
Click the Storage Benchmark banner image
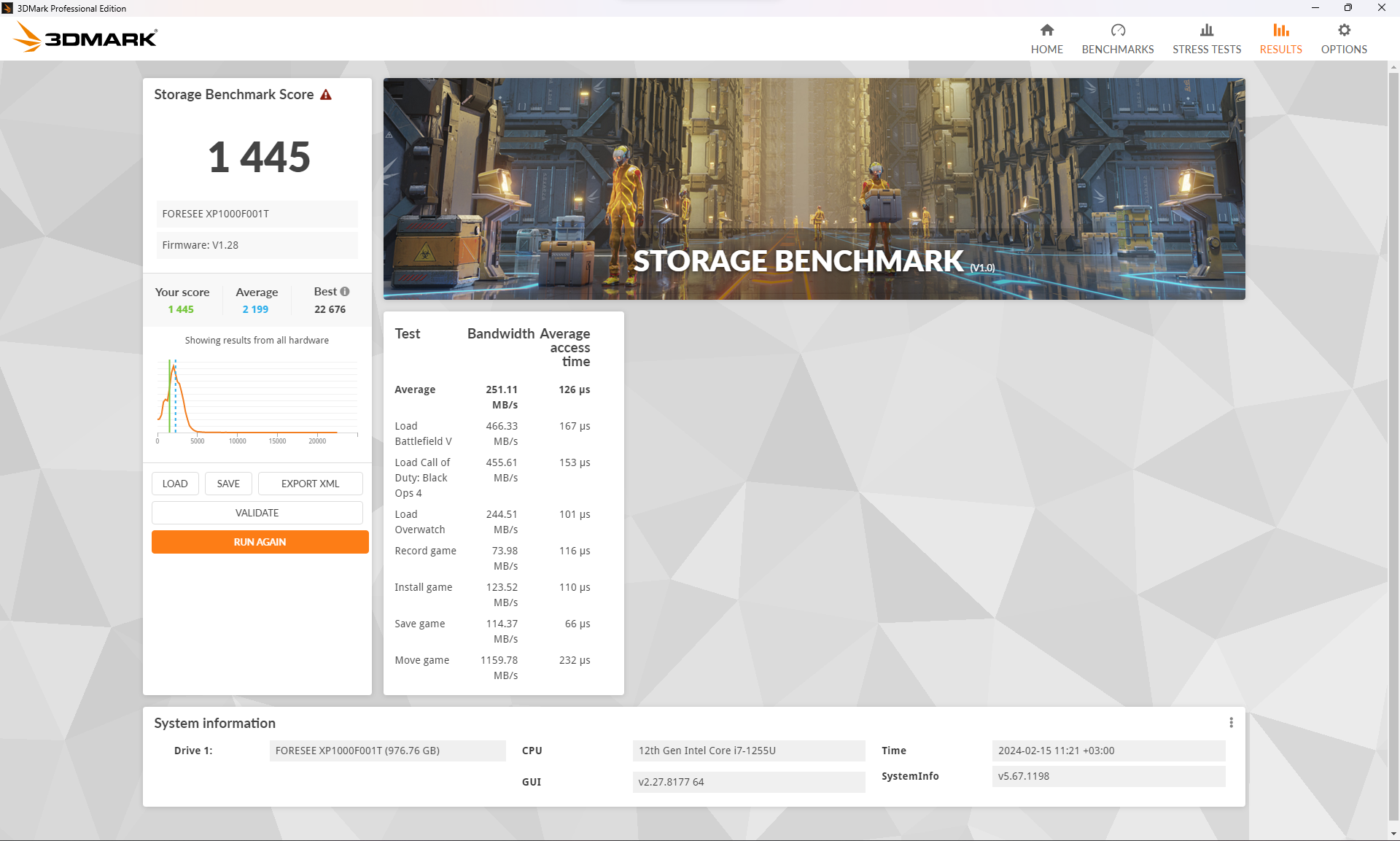click(x=814, y=189)
